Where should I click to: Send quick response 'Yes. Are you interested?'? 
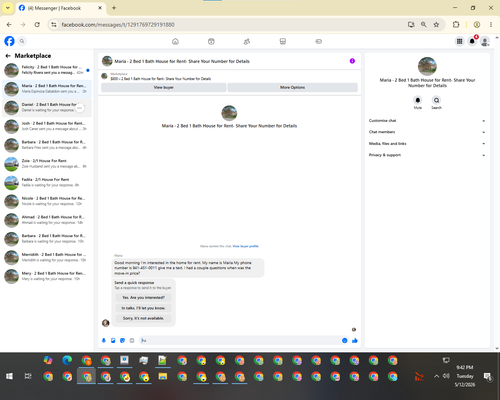click(143, 297)
